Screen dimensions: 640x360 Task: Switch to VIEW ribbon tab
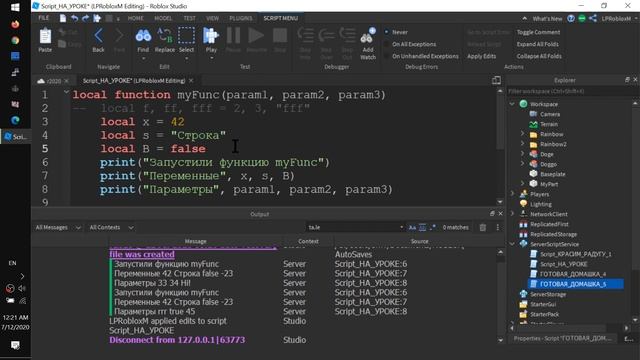point(212,18)
